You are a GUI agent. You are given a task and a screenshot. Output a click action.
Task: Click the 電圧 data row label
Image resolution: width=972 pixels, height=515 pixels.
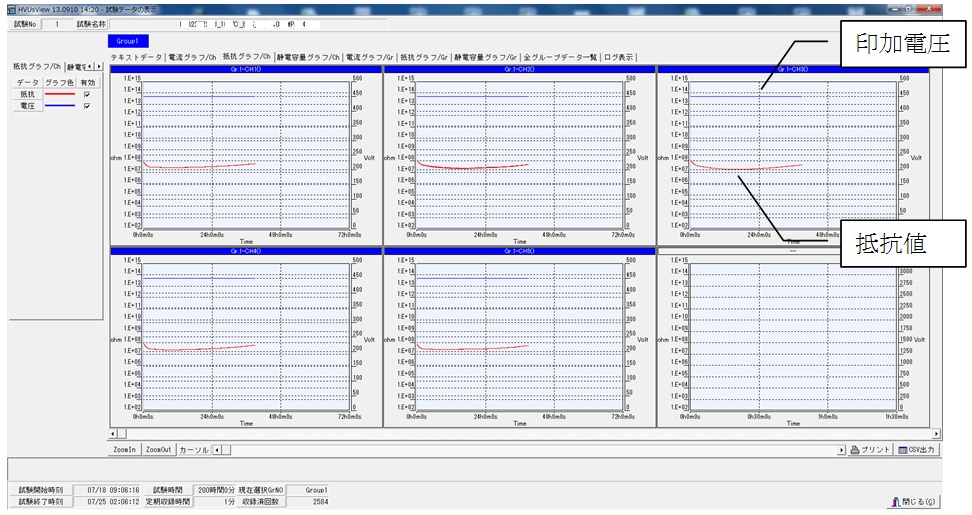(27, 106)
